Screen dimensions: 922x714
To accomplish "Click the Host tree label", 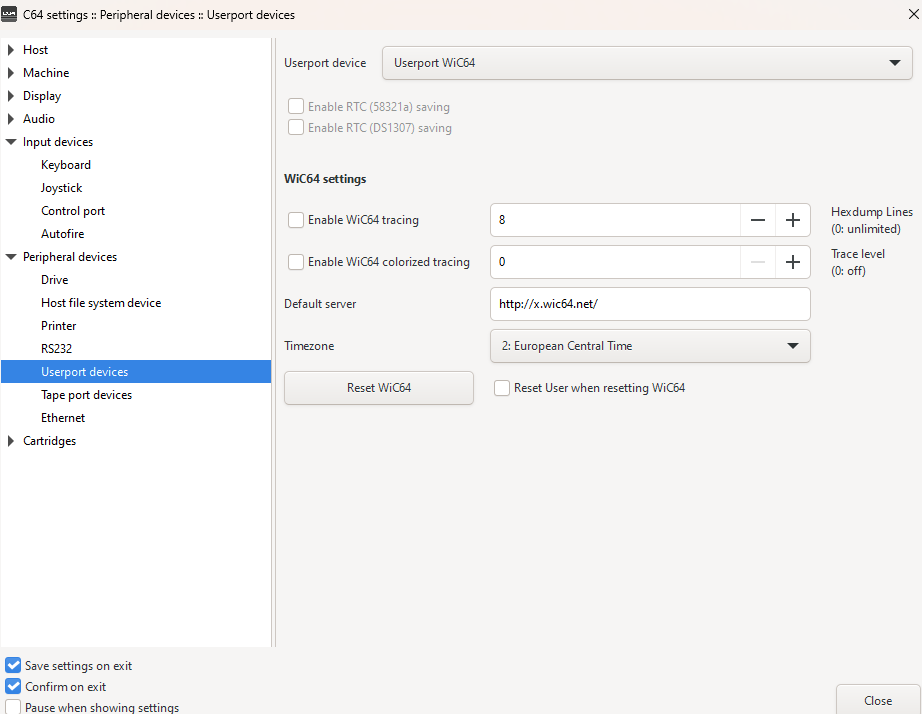I will tap(35, 50).
